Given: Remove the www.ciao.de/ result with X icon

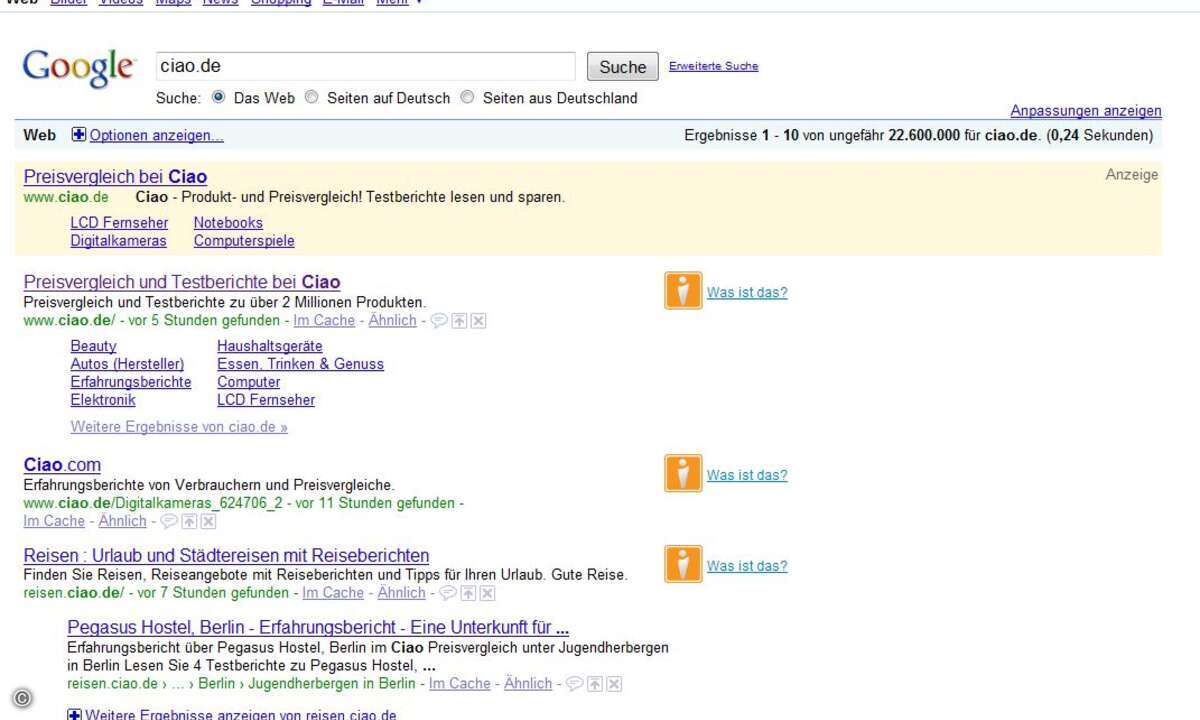Looking at the screenshot, I should [x=478, y=321].
